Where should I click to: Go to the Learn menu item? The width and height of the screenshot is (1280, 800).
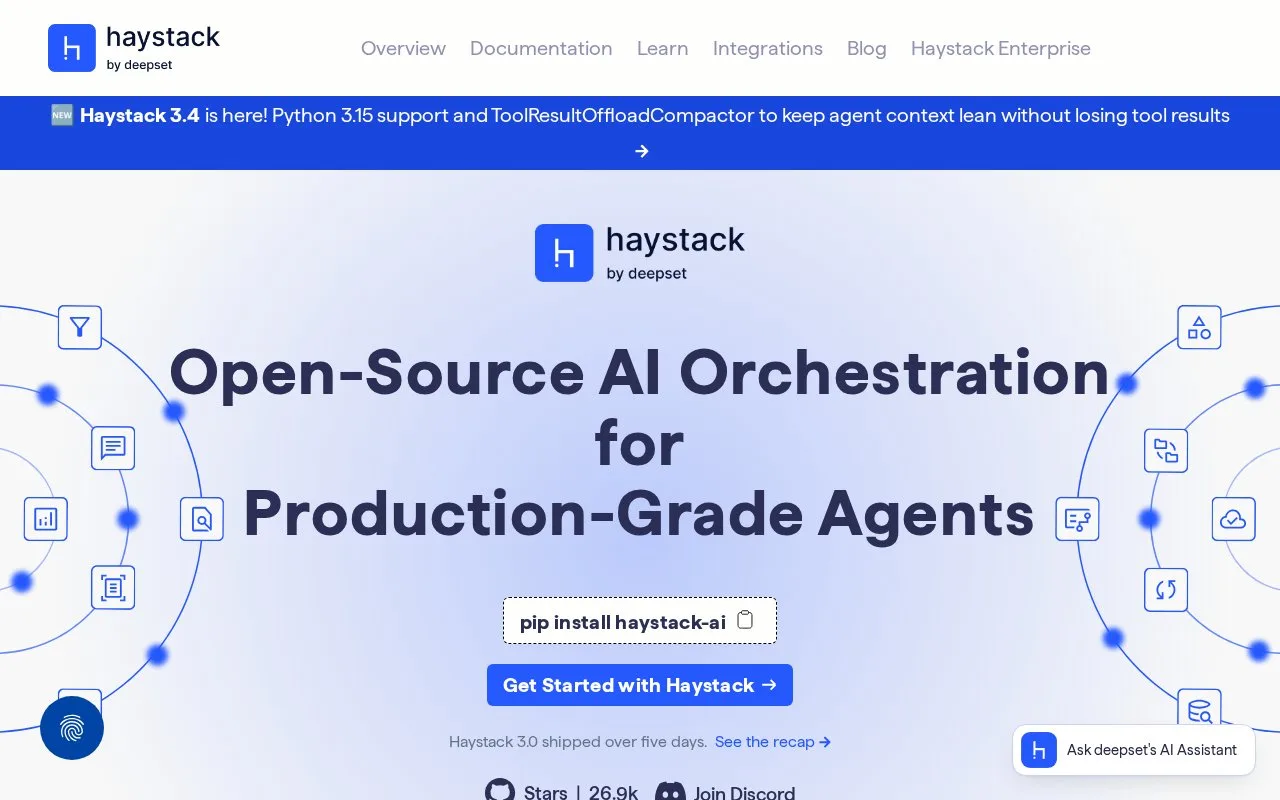pyautogui.click(x=663, y=48)
